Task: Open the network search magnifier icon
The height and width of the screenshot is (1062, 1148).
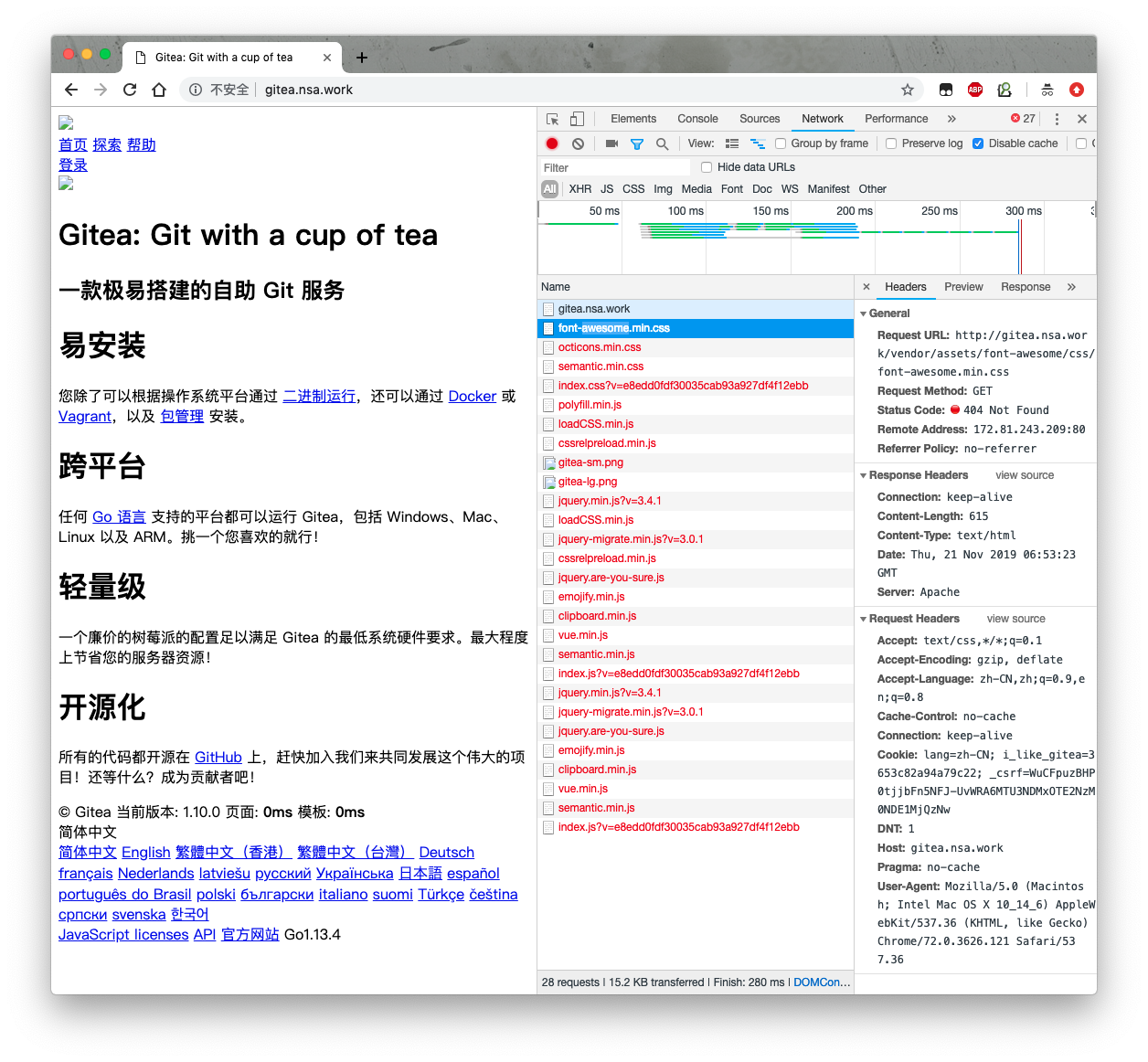Action: [x=662, y=143]
